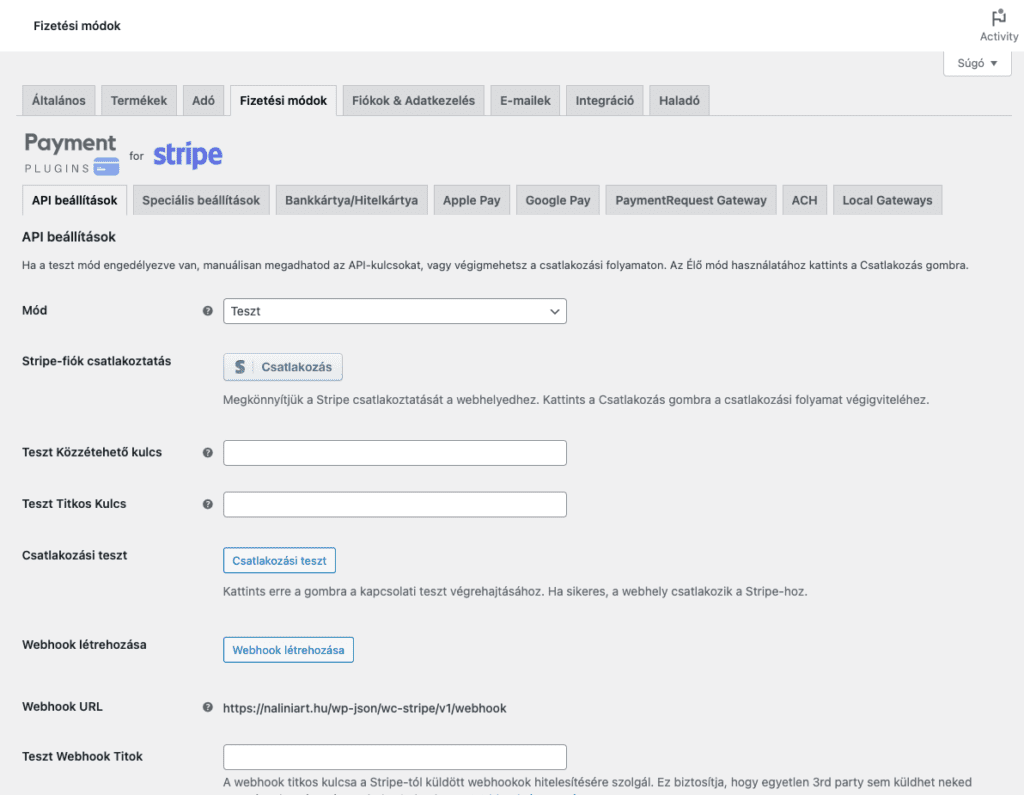
Task: Click the Fizetési módok page title
Action: click(77, 26)
